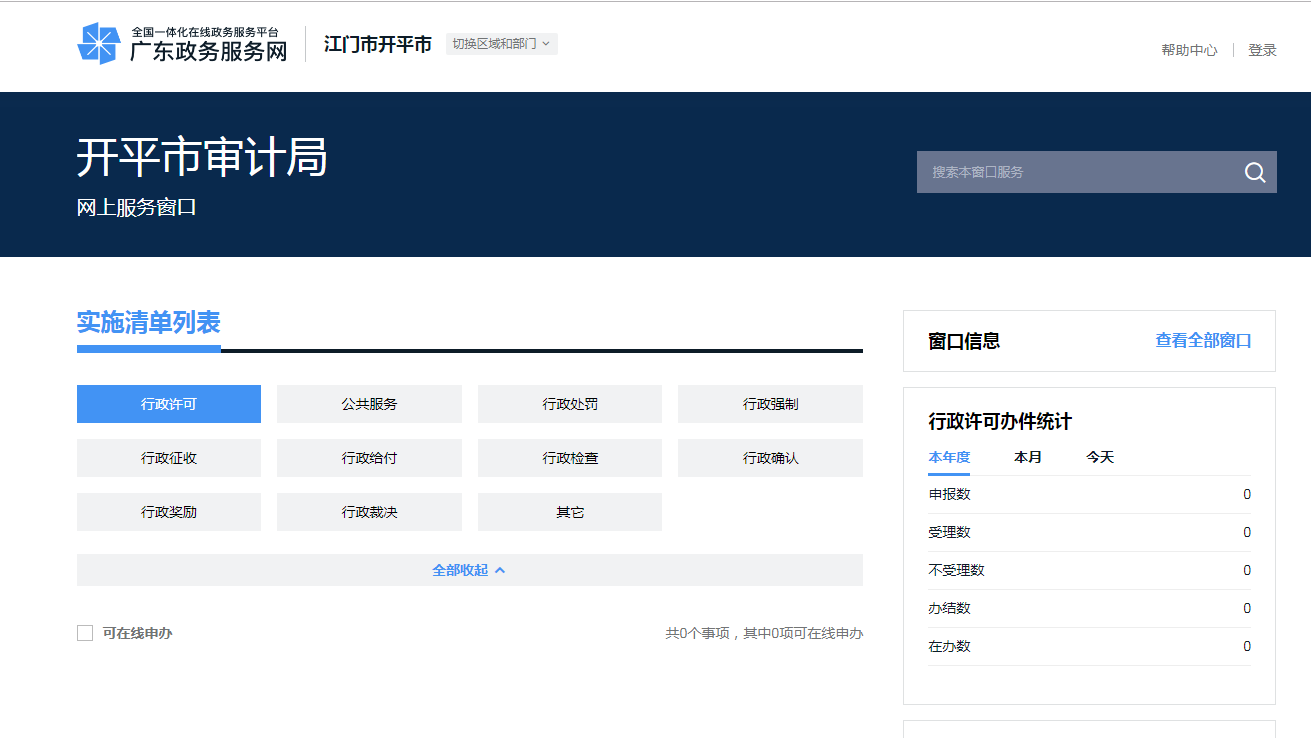Viewport: 1311px width, 738px height.
Task: Select the 公共服务 category button
Action: click(369, 404)
